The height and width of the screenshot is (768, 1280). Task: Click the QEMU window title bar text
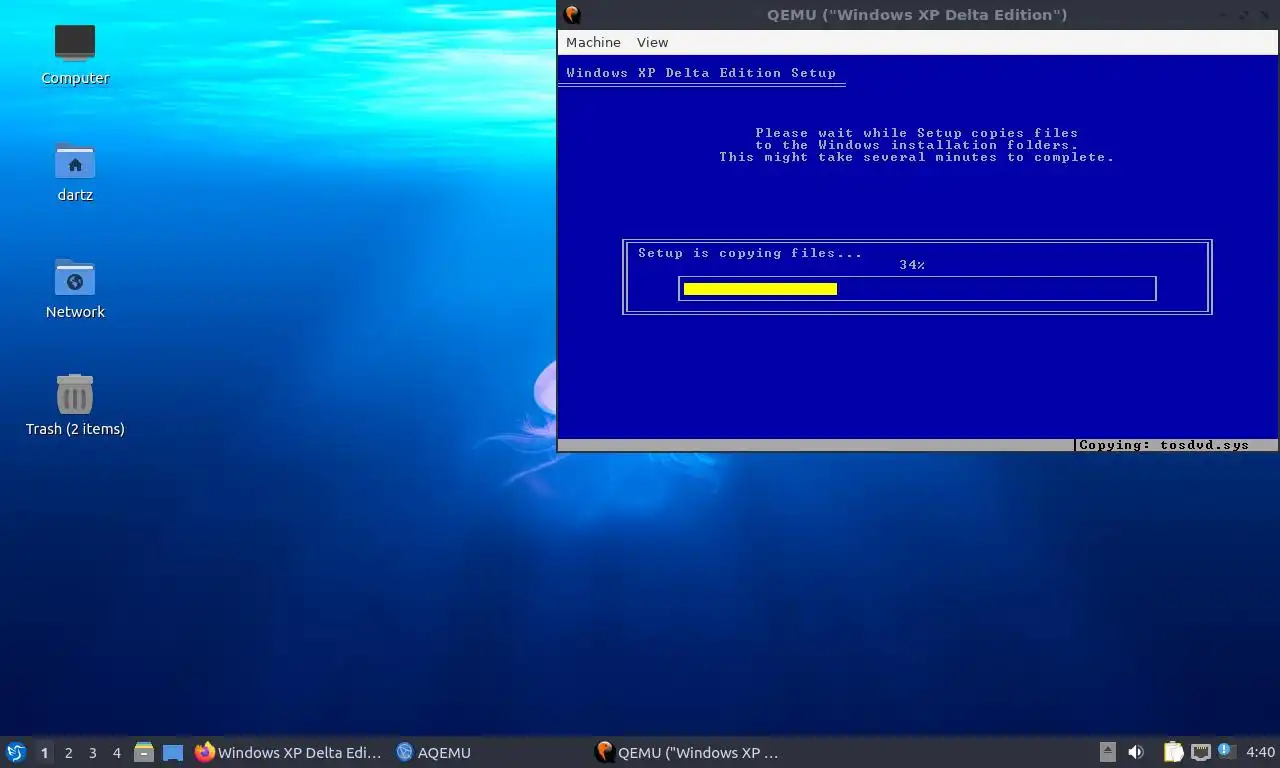coord(917,14)
